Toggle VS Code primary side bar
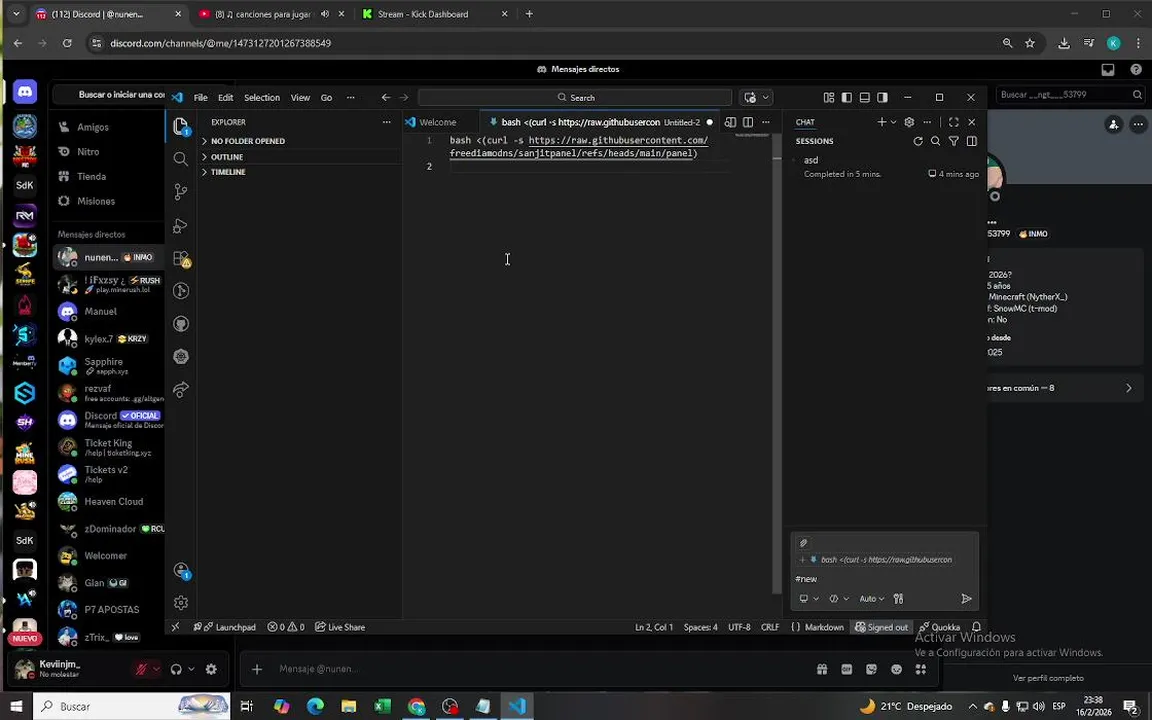Image resolution: width=1152 pixels, height=720 pixels. 846,97
